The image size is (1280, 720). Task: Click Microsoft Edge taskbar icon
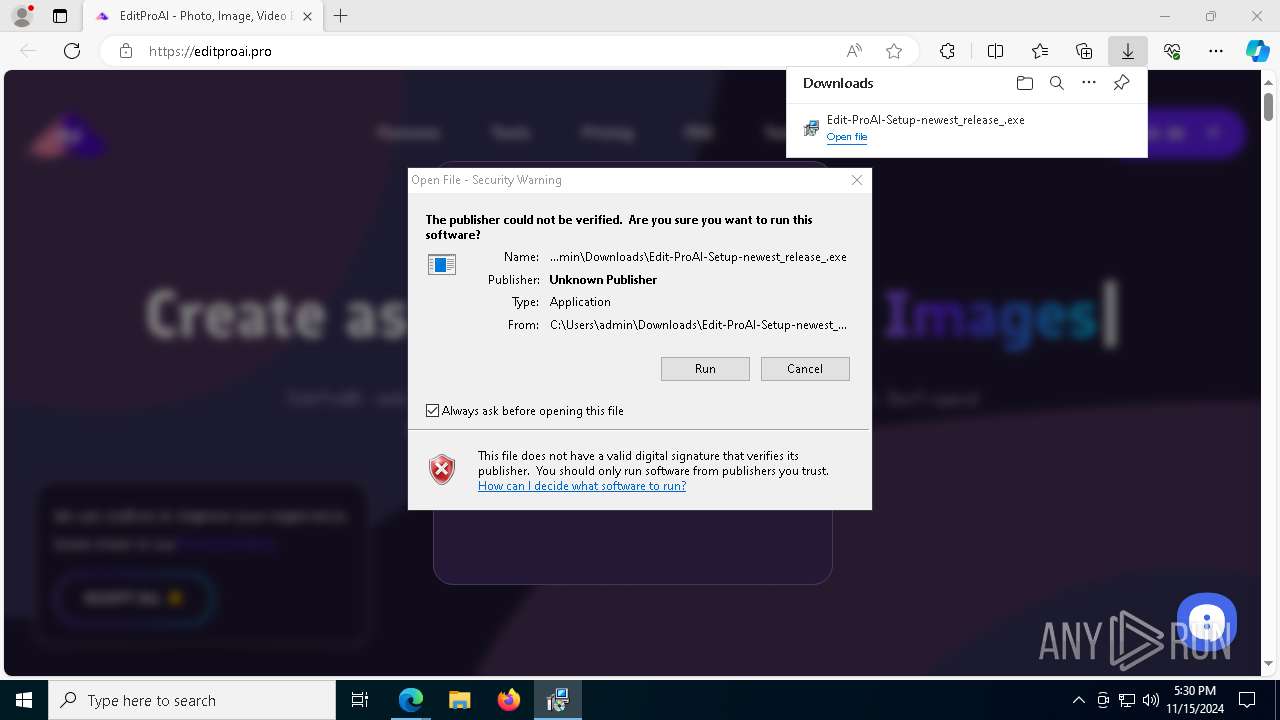(411, 700)
